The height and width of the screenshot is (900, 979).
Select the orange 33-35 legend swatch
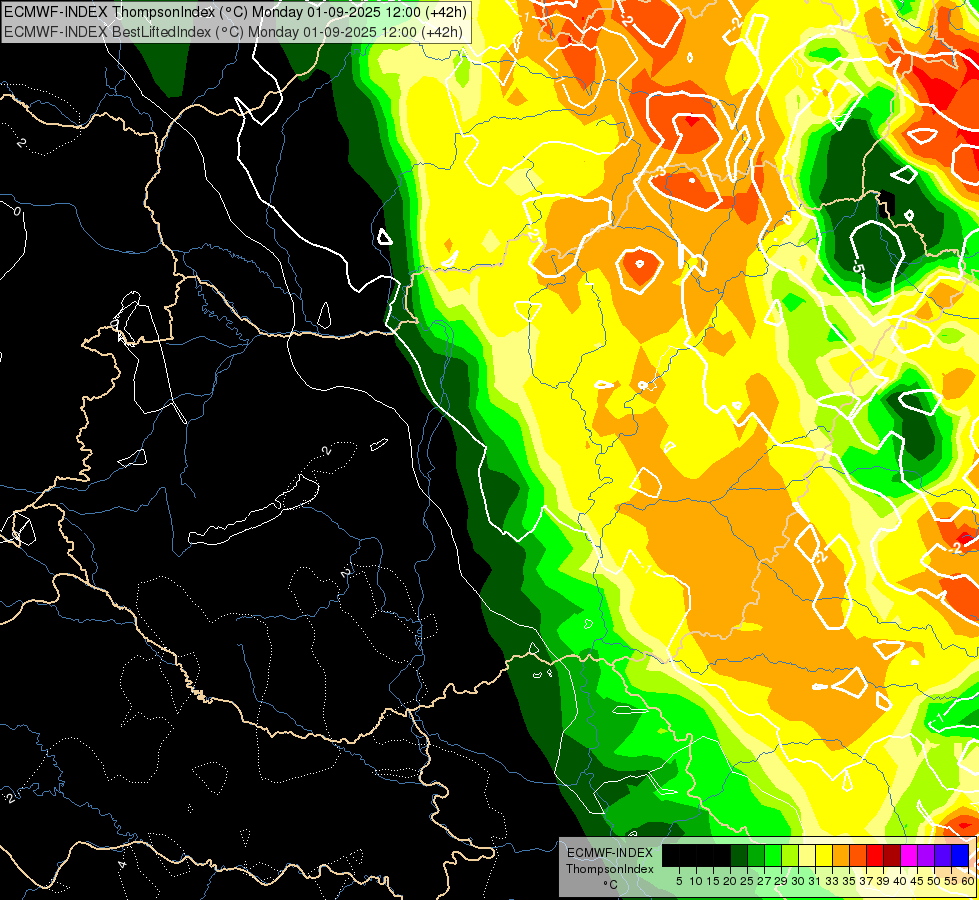(841, 855)
